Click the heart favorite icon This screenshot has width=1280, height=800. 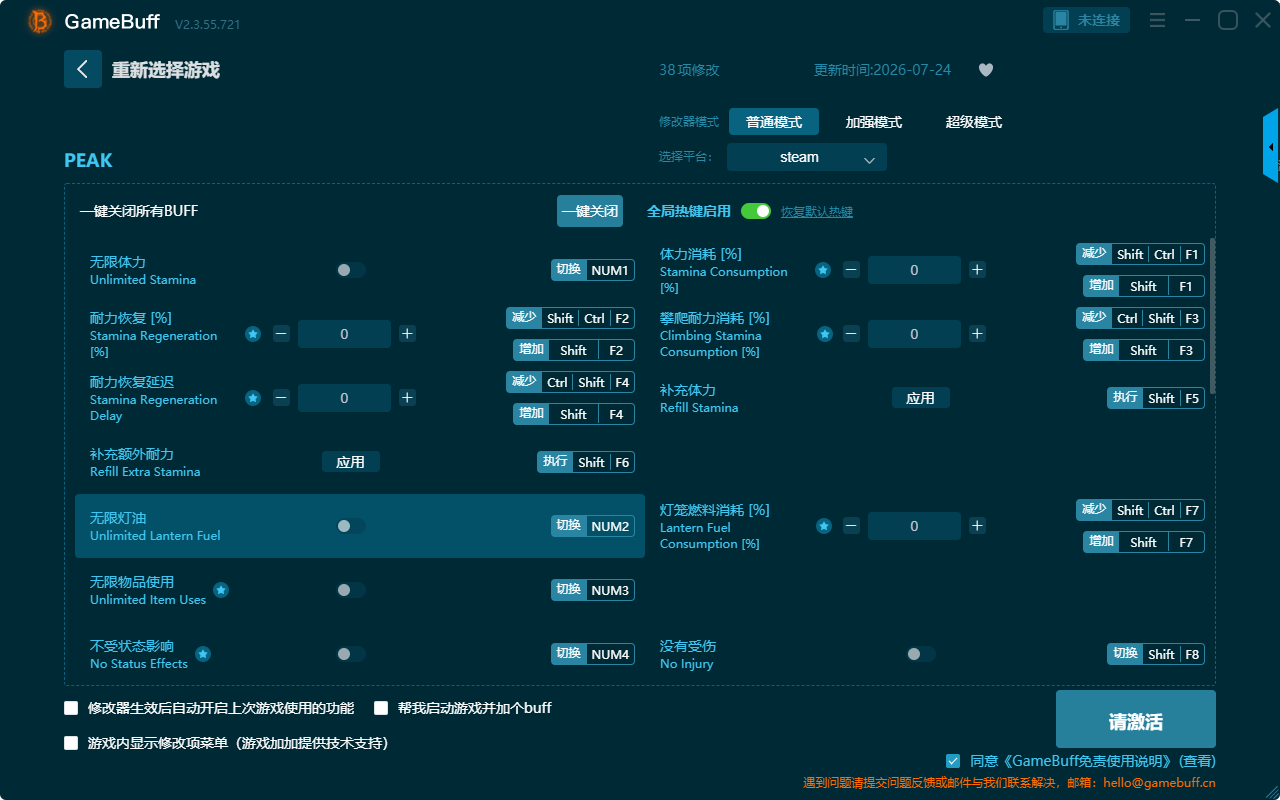coord(986,70)
